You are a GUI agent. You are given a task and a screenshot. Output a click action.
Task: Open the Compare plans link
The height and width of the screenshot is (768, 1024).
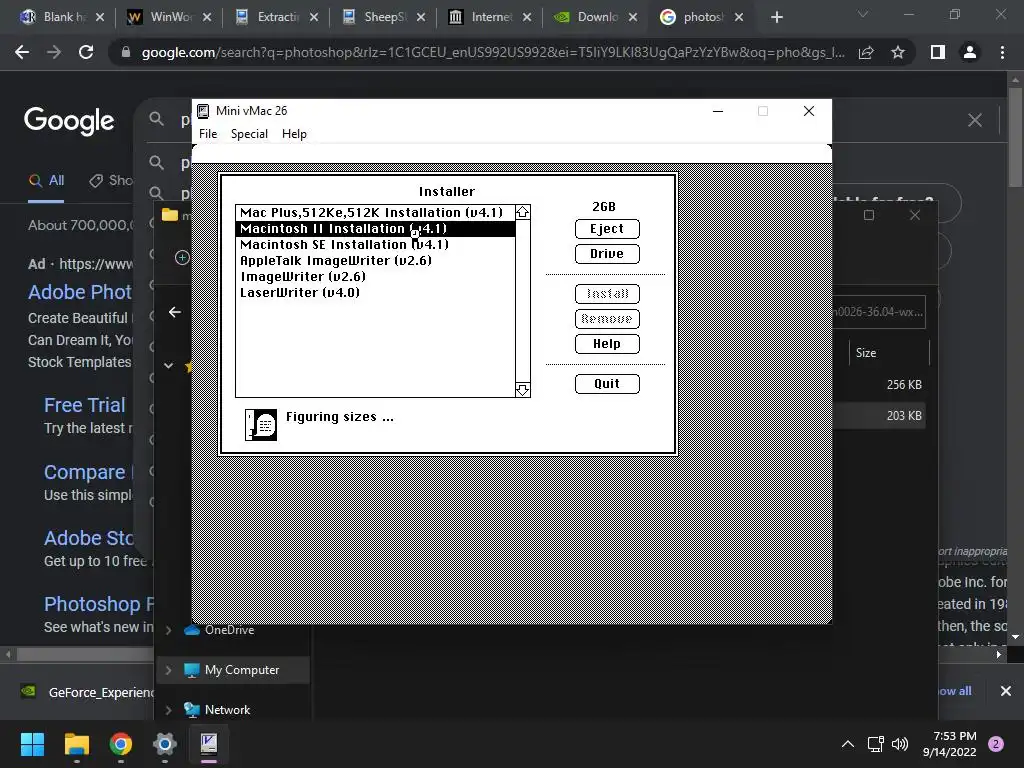(x=88, y=472)
